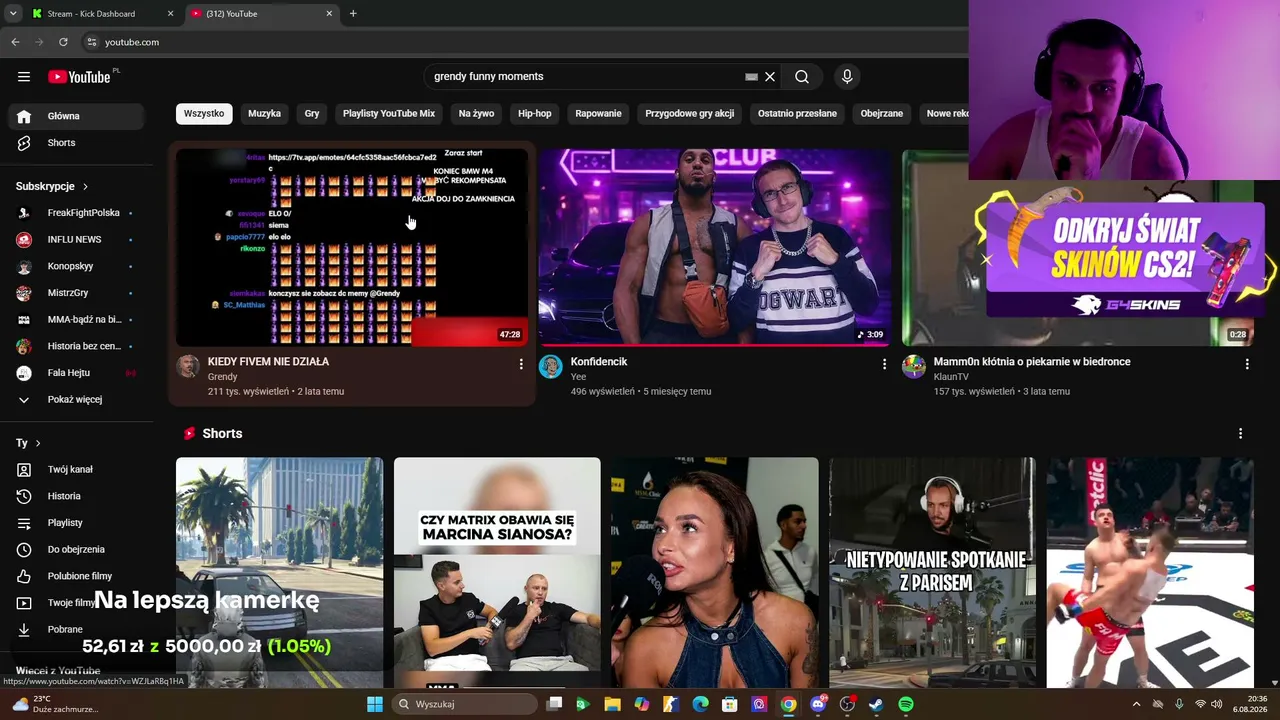Viewport: 1280px width, 720px height.
Task: Open the Shorts section options menu
Action: 1240,434
